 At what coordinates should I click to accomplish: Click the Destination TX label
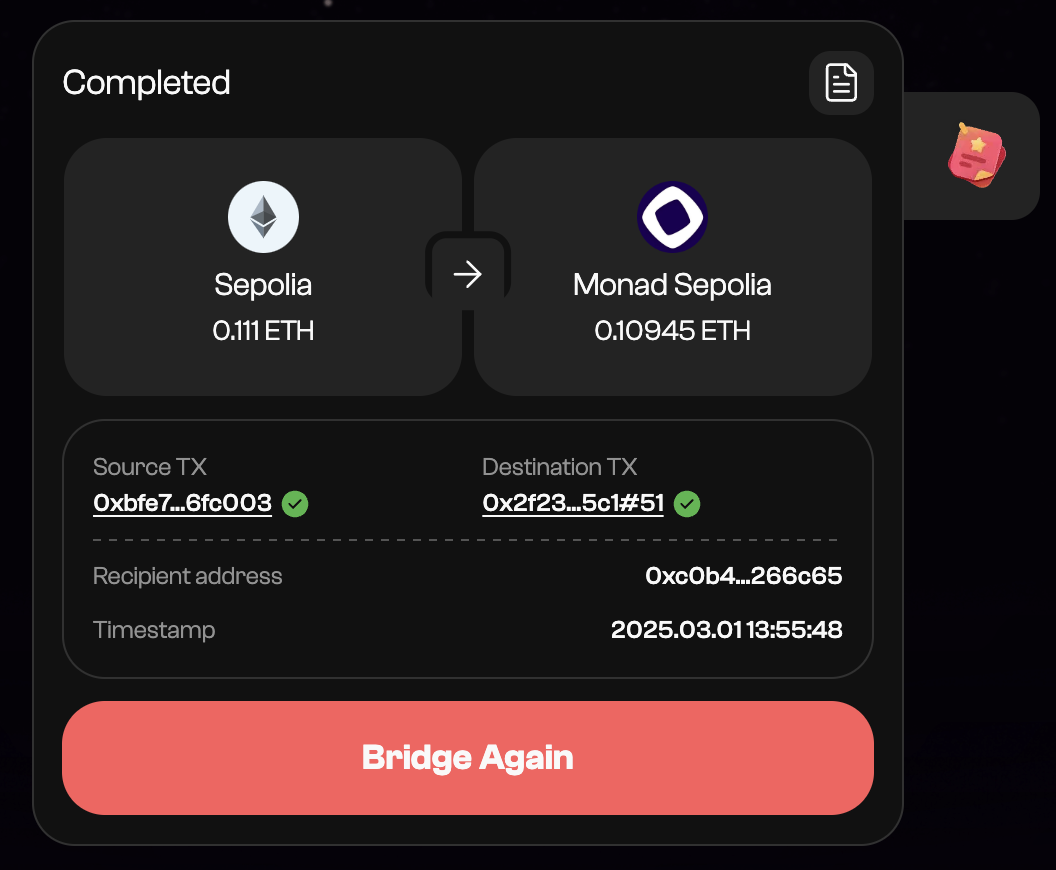559,467
